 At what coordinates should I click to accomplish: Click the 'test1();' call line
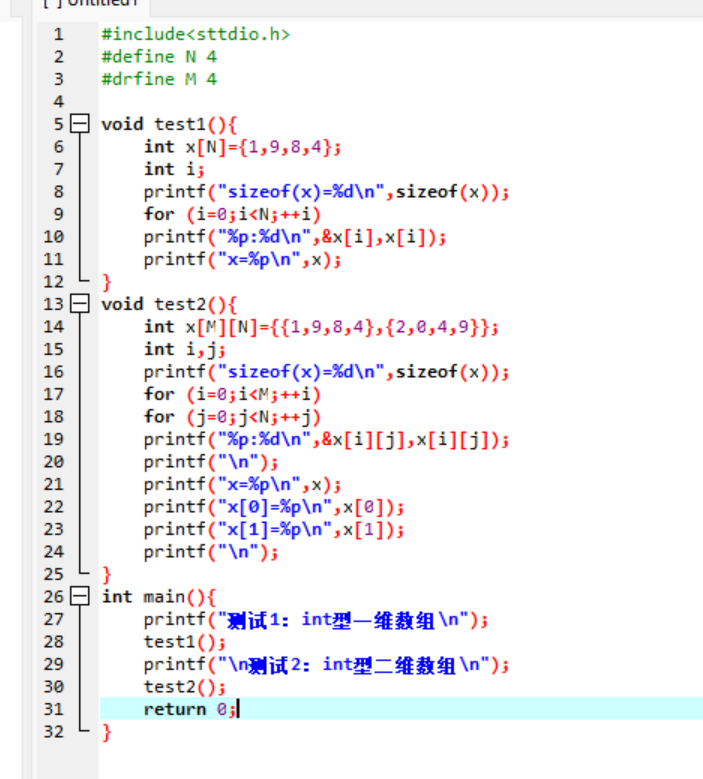[184, 642]
